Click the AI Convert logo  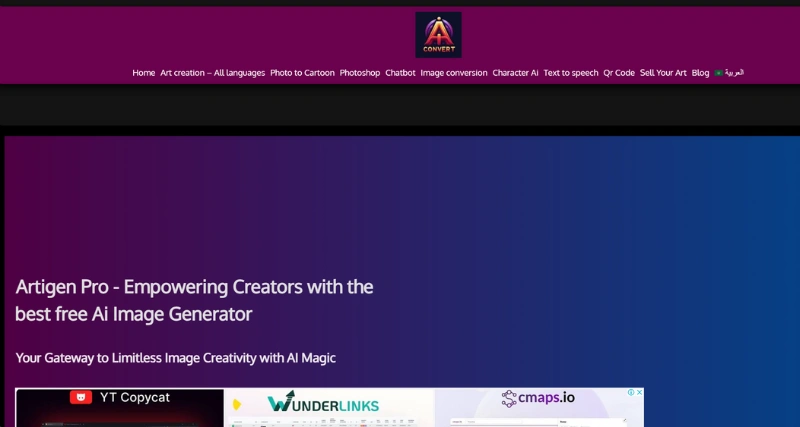pos(438,35)
